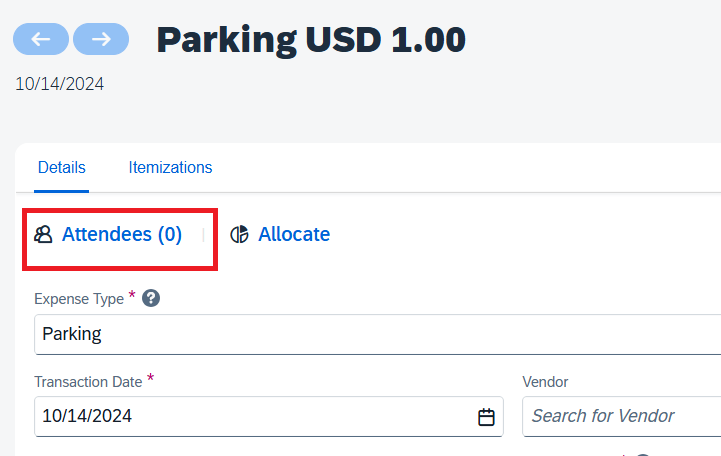Switch to the Details tab
Screen dimensions: 721x456
(61, 168)
